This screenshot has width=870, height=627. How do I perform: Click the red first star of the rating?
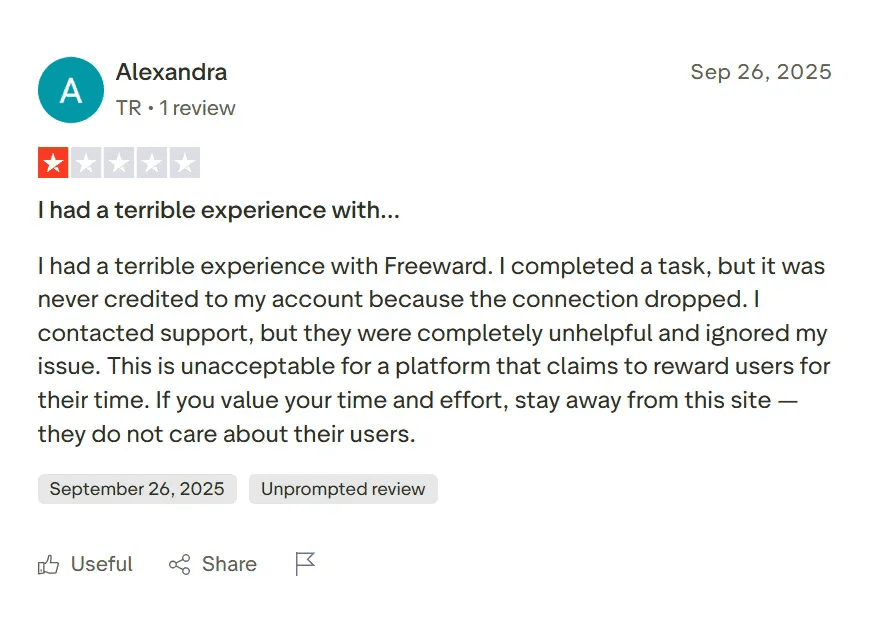pos(53,163)
